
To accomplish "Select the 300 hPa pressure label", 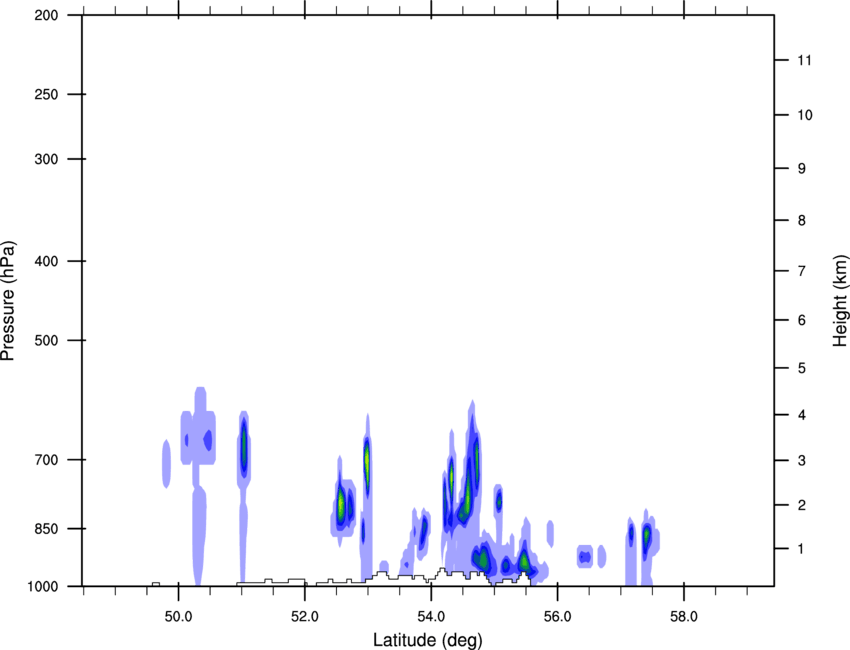I will coord(46,159).
